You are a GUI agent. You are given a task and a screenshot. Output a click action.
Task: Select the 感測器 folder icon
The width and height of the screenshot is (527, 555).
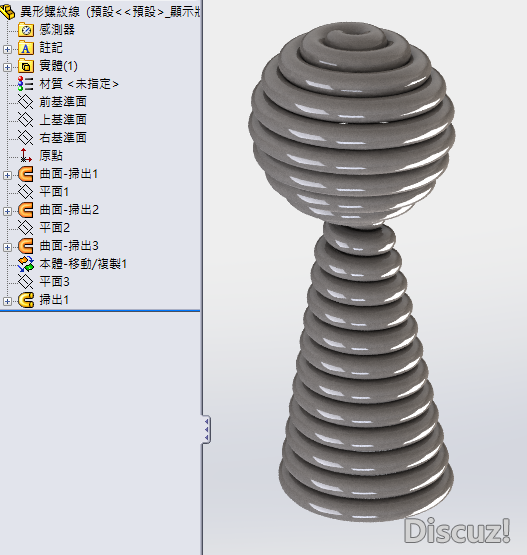click(x=26, y=30)
